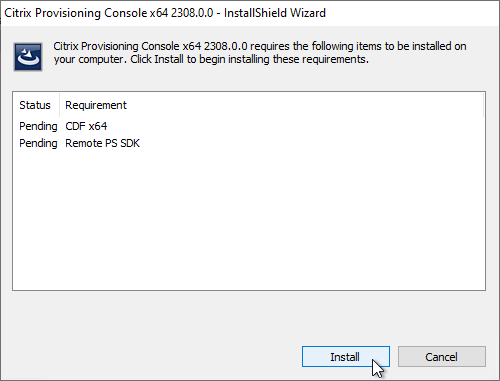Cancel the InstallShield Wizard

[442, 357]
